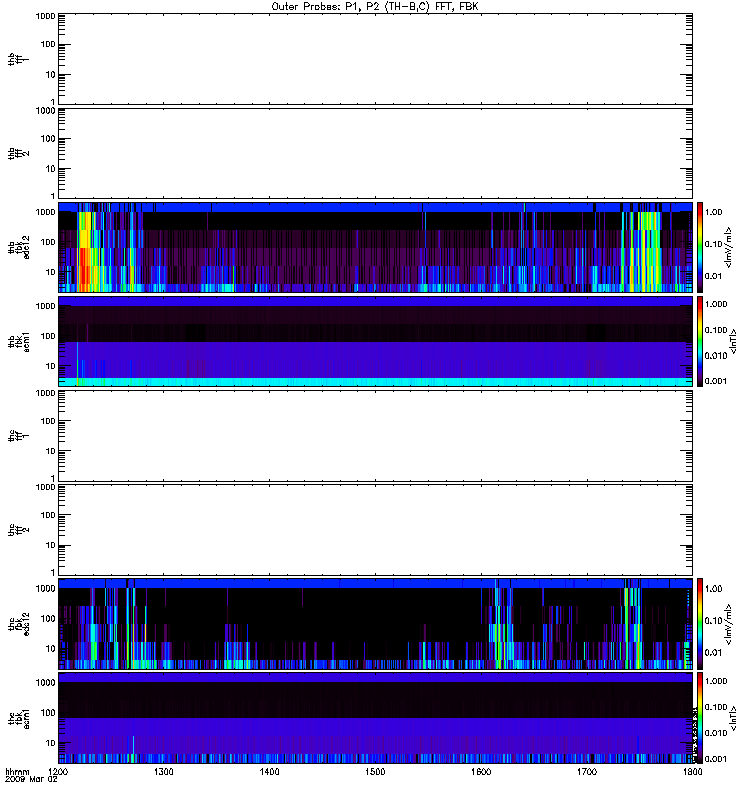The image size is (750, 800).
Task: Click the 1500 time axis label
Action: [x=375, y=771]
